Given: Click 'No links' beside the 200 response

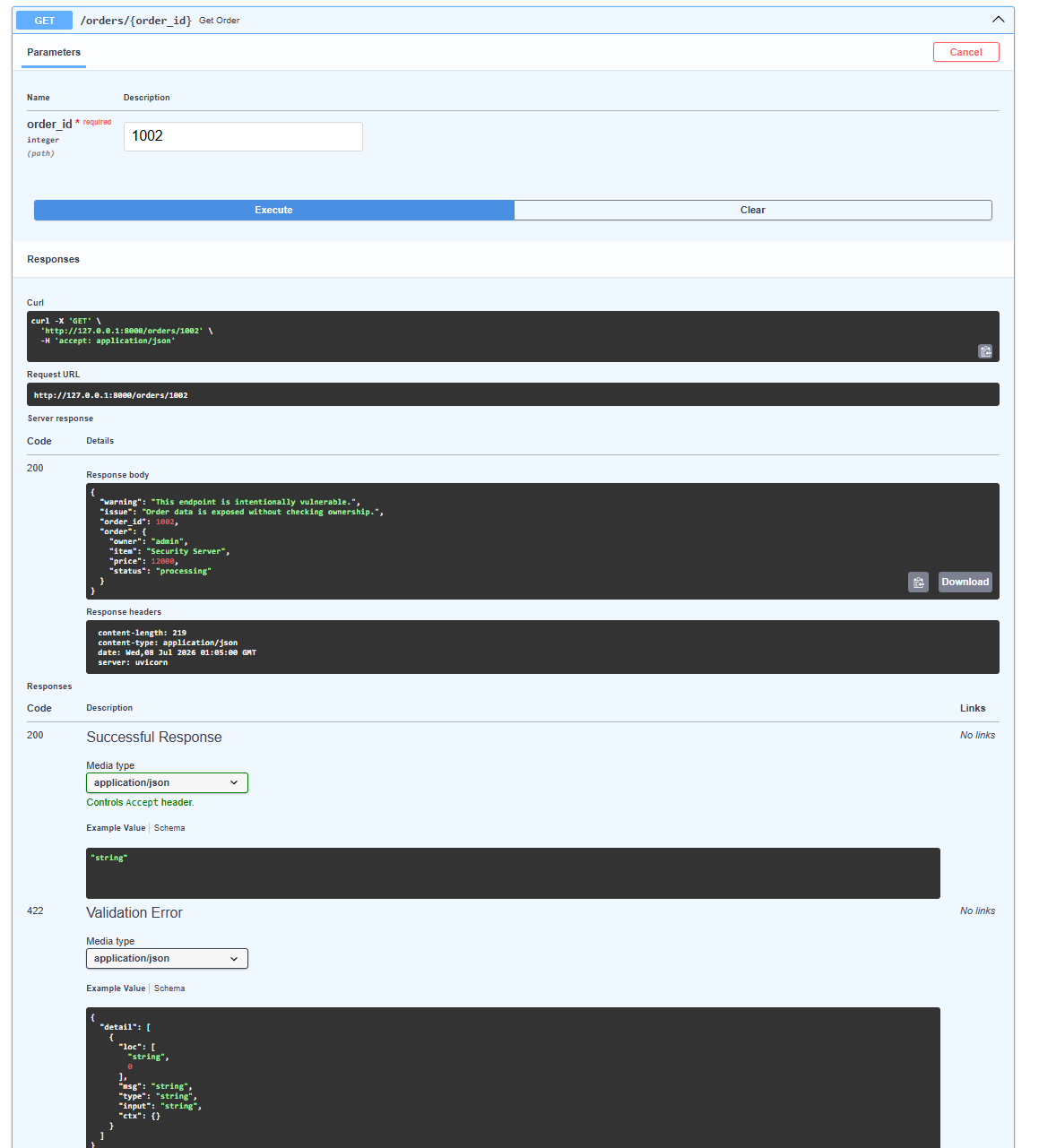Looking at the screenshot, I should pos(977,735).
